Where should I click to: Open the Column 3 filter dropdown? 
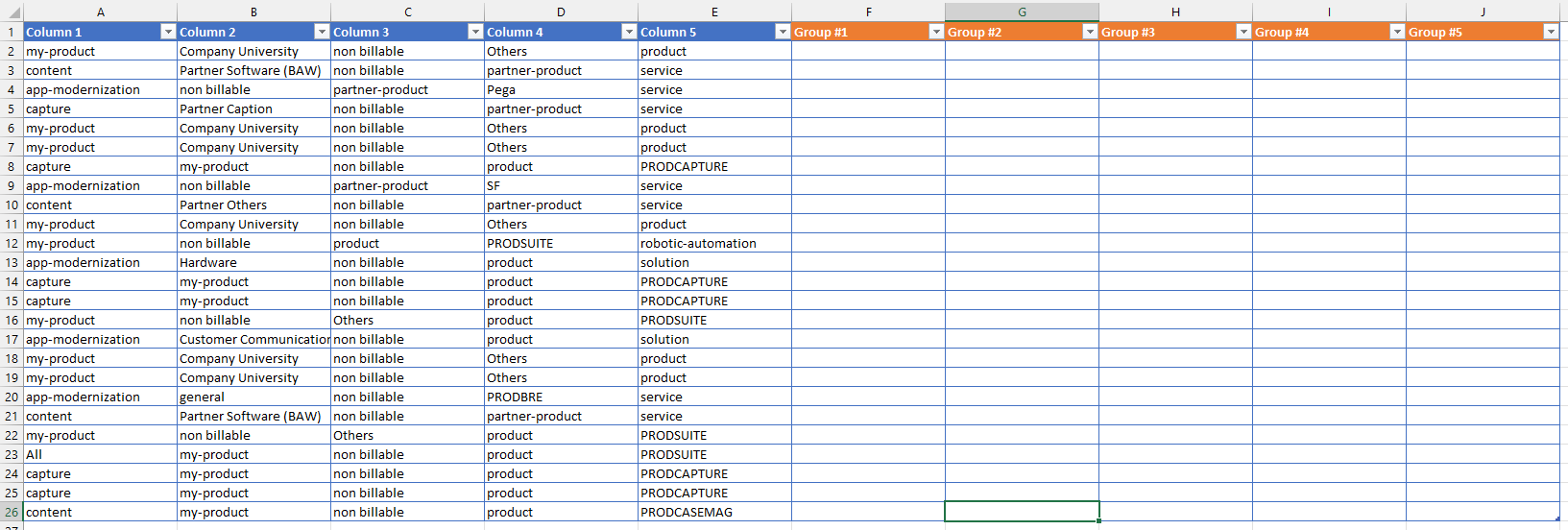(x=475, y=32)
